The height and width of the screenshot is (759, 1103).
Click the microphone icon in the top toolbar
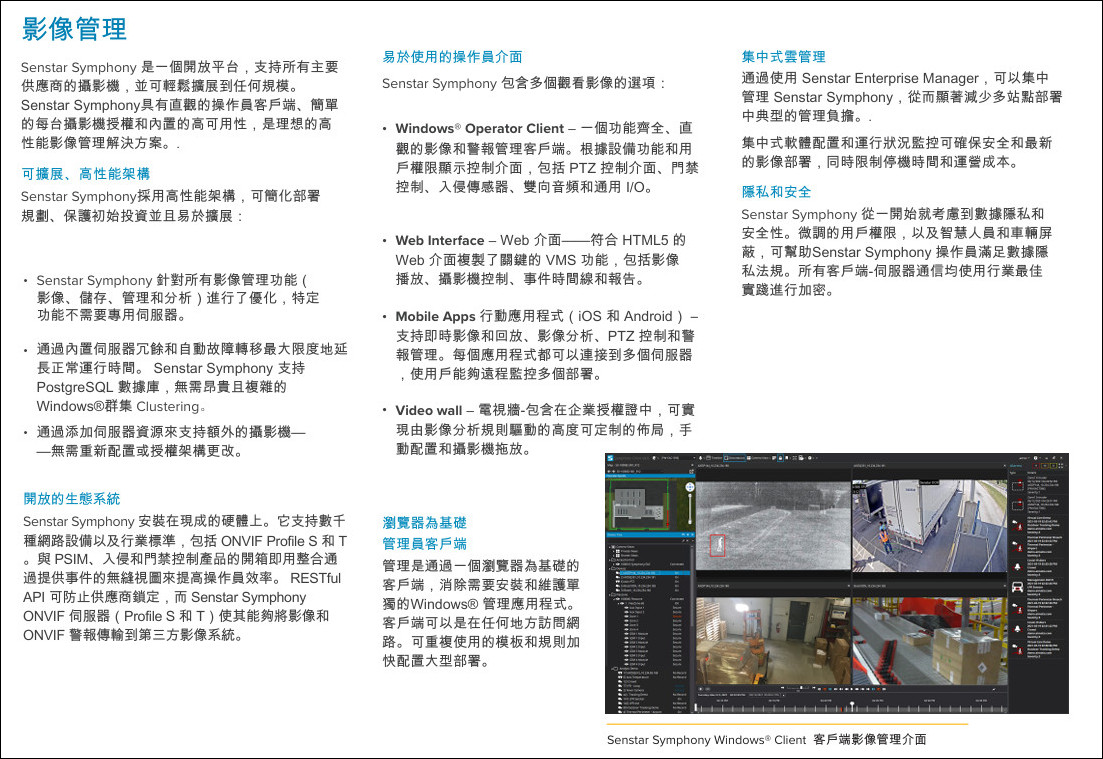coord(701,458)
